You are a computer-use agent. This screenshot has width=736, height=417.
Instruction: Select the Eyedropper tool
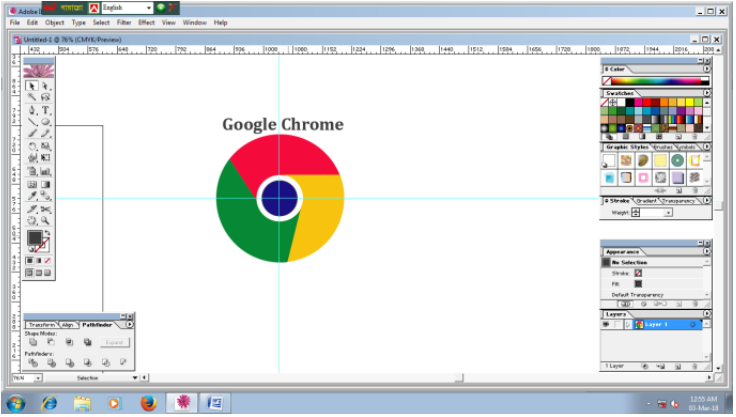pyautogui.click(x=31, y=196)
